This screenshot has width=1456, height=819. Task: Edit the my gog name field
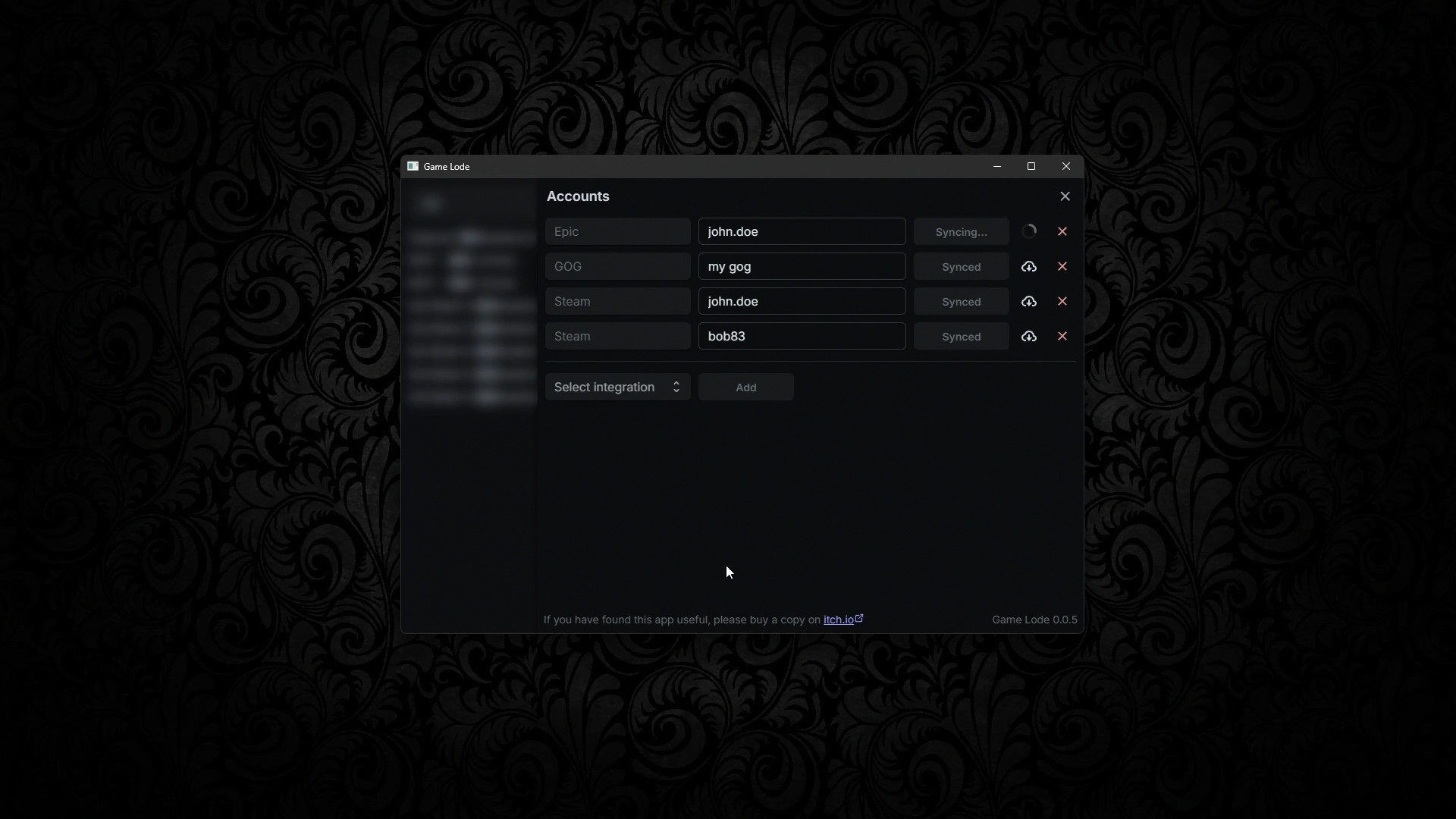click(802, 267)
